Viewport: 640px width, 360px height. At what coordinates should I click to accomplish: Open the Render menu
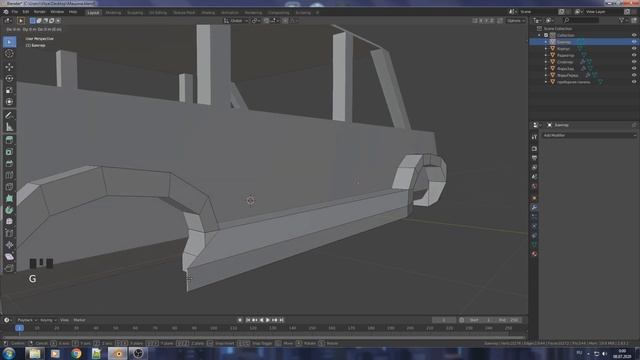tap(40, 12)
